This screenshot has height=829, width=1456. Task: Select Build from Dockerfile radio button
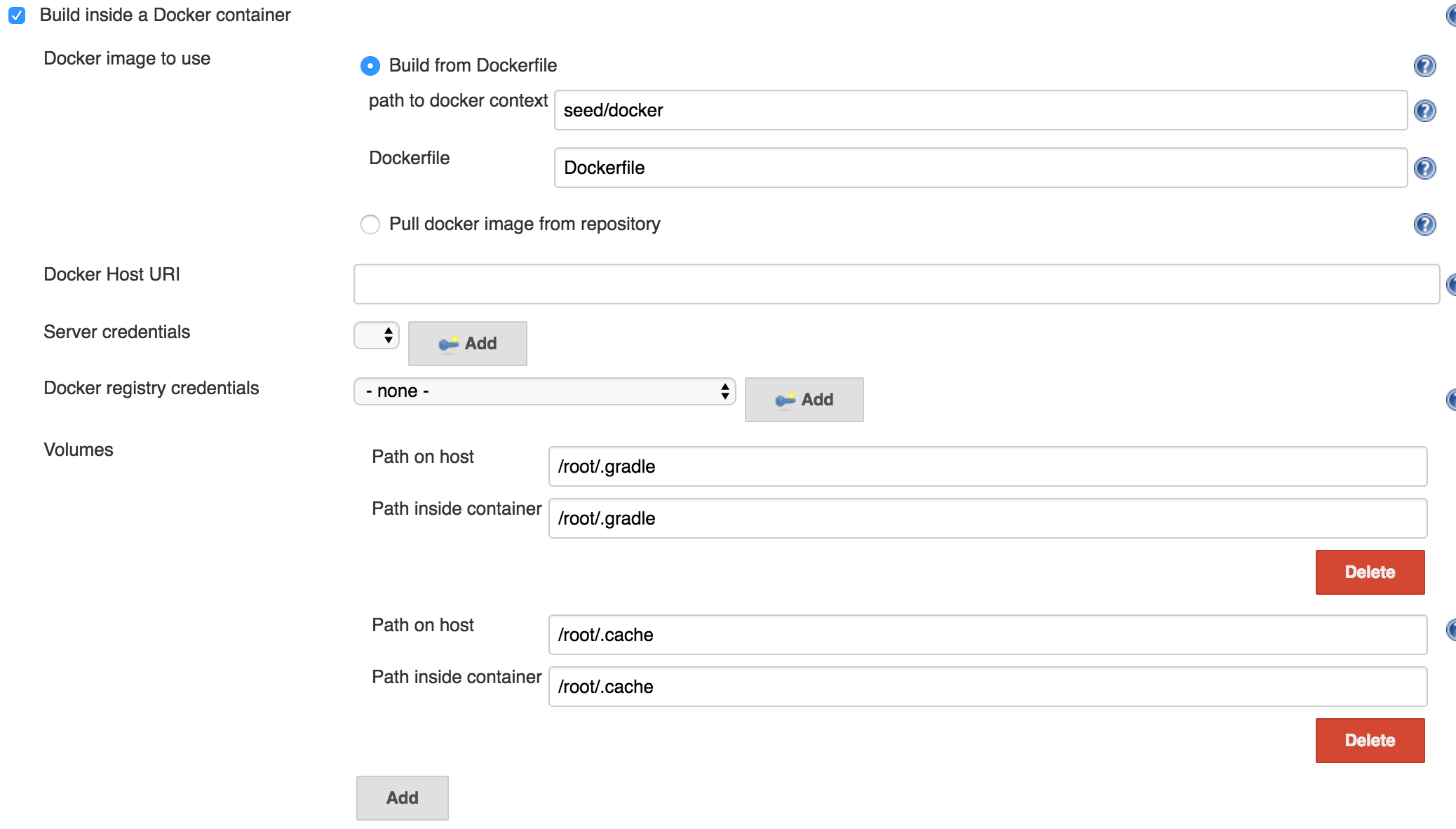pyautogui.click(x=370, y=66)
